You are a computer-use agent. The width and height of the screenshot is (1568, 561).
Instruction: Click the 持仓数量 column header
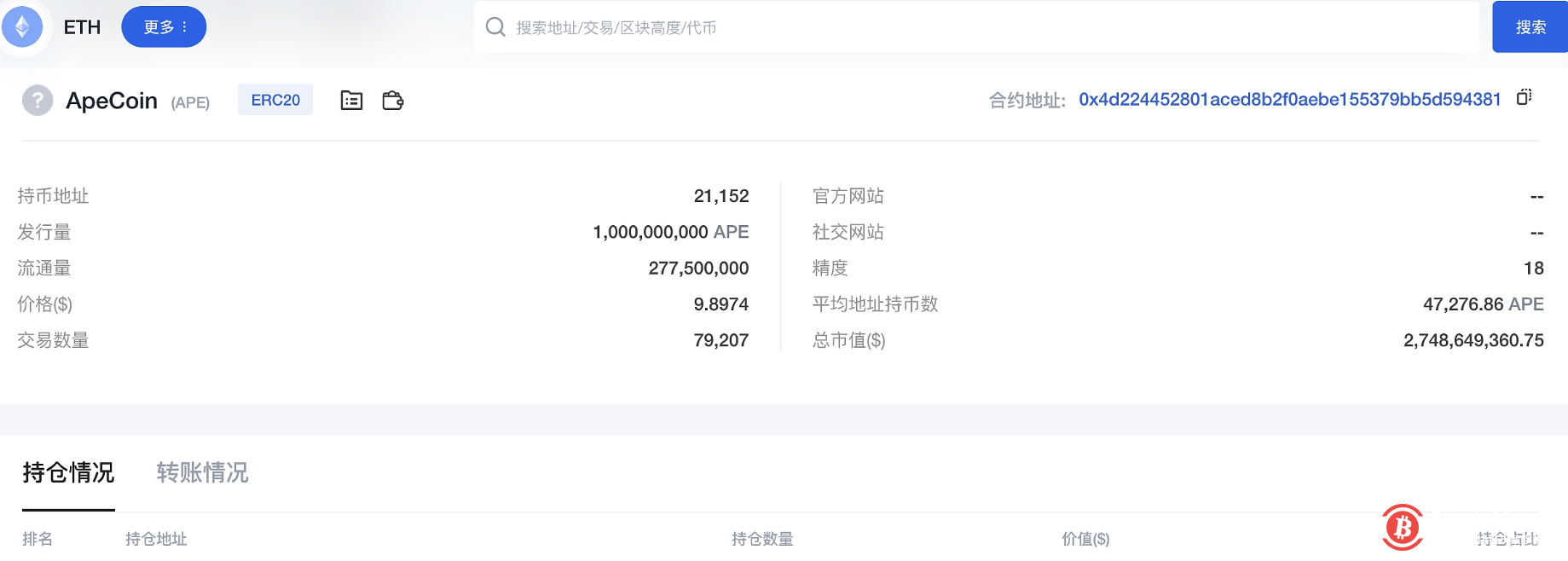[x=762, y=539]
